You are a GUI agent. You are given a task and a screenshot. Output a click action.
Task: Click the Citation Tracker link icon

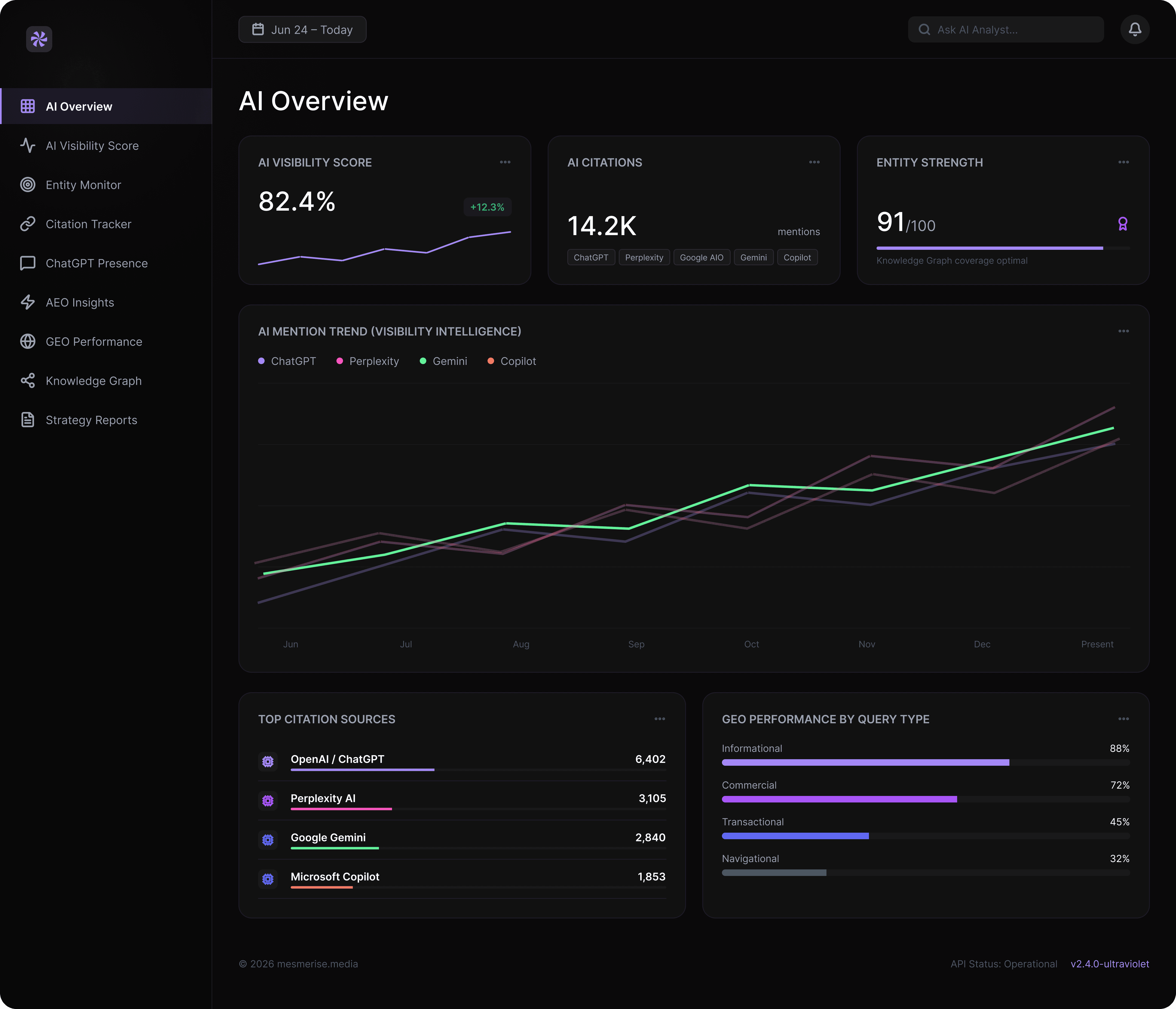pos(28,224)
